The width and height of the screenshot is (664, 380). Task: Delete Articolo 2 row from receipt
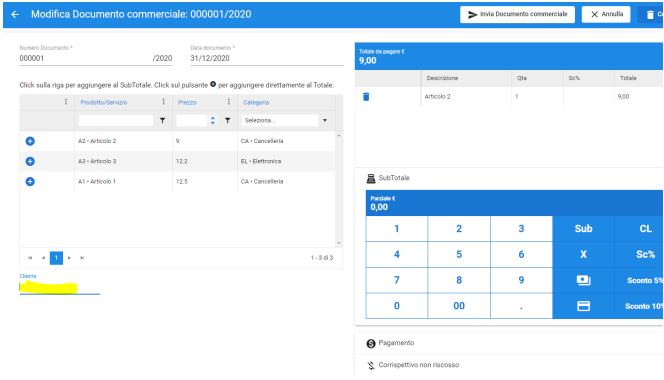[366, 97]
